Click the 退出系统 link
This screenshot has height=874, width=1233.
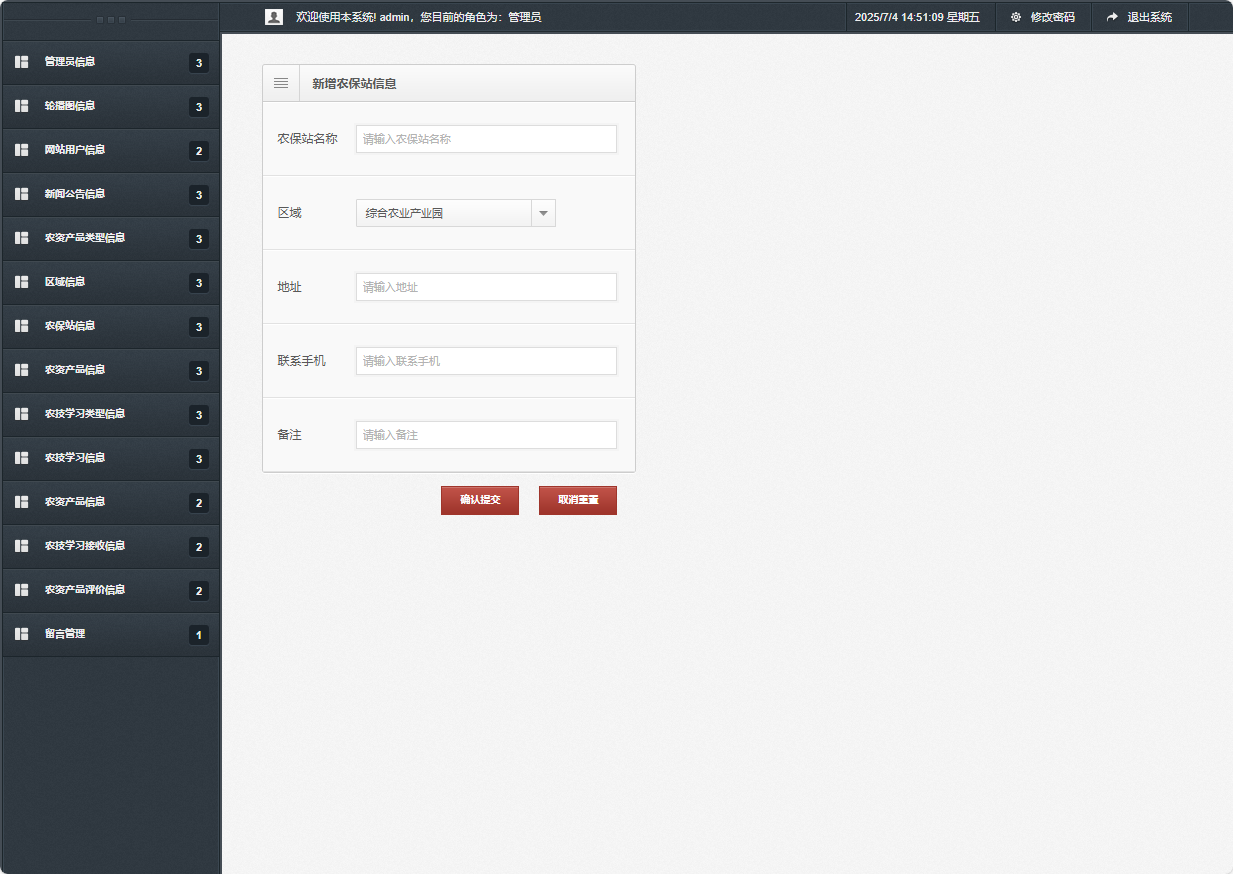[1149, 17]
